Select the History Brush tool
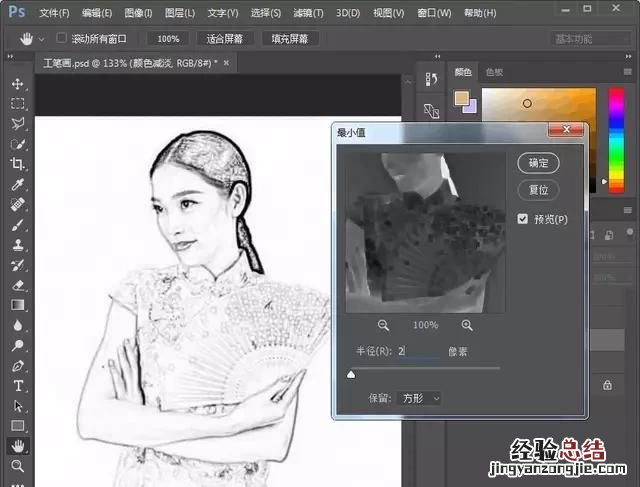The height and width of the screenshot is (487, 640). [x=17, y=265]
